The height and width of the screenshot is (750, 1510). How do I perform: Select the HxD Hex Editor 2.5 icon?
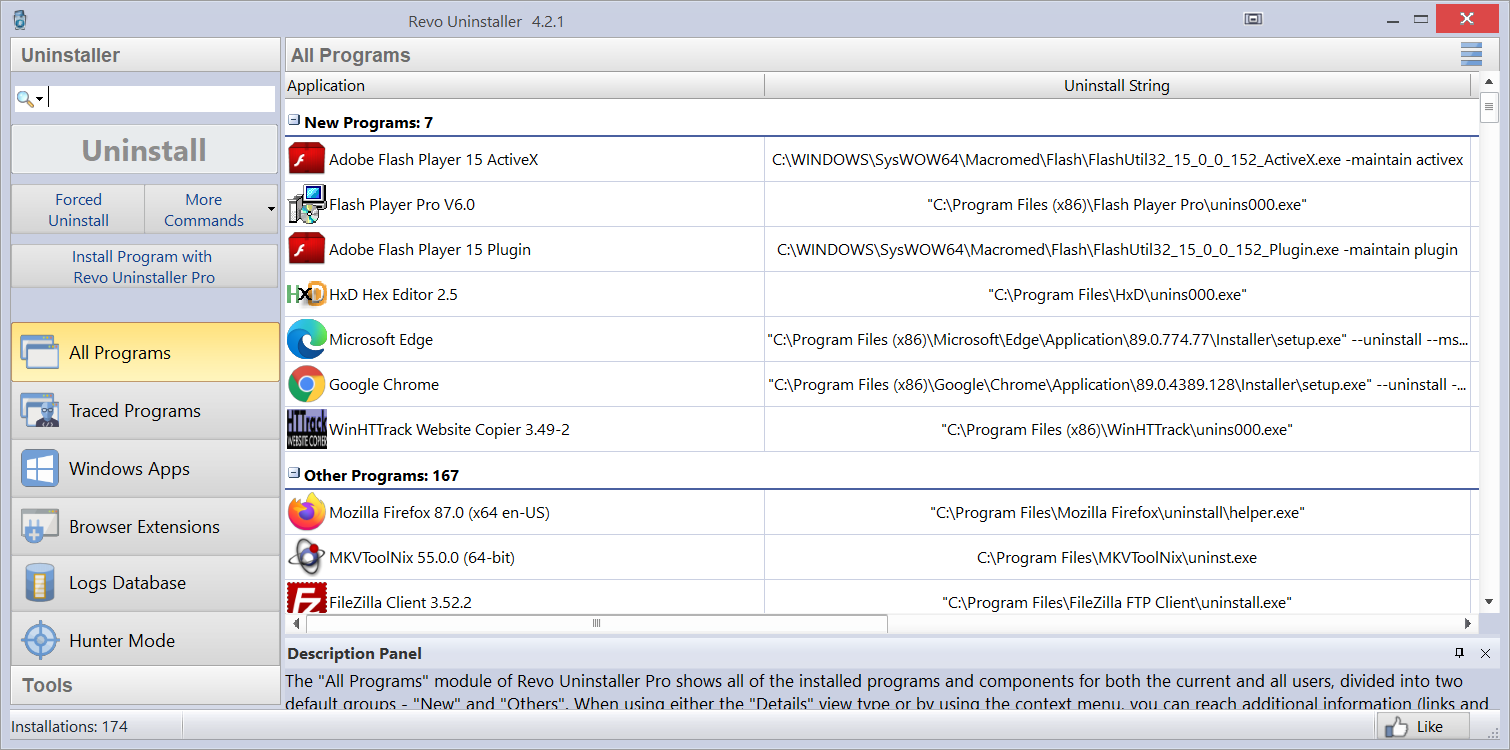click(x=306, y=294)
